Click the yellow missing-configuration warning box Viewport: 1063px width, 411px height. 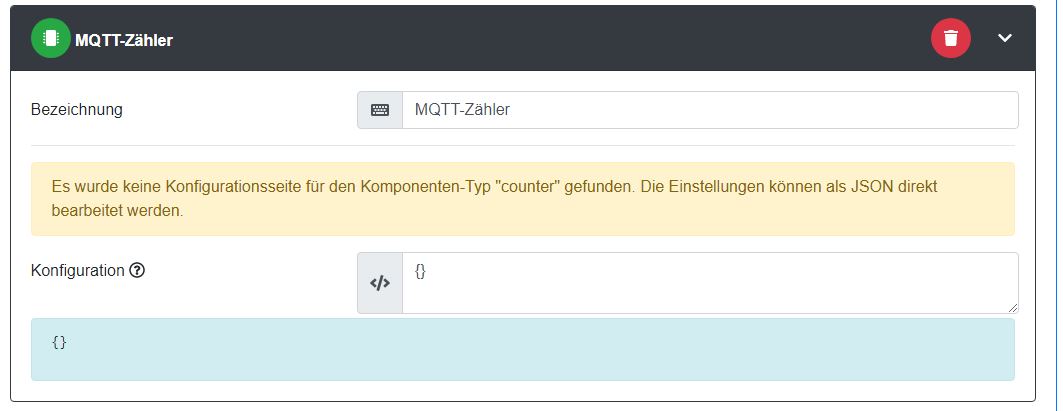[x=522, y=199]
